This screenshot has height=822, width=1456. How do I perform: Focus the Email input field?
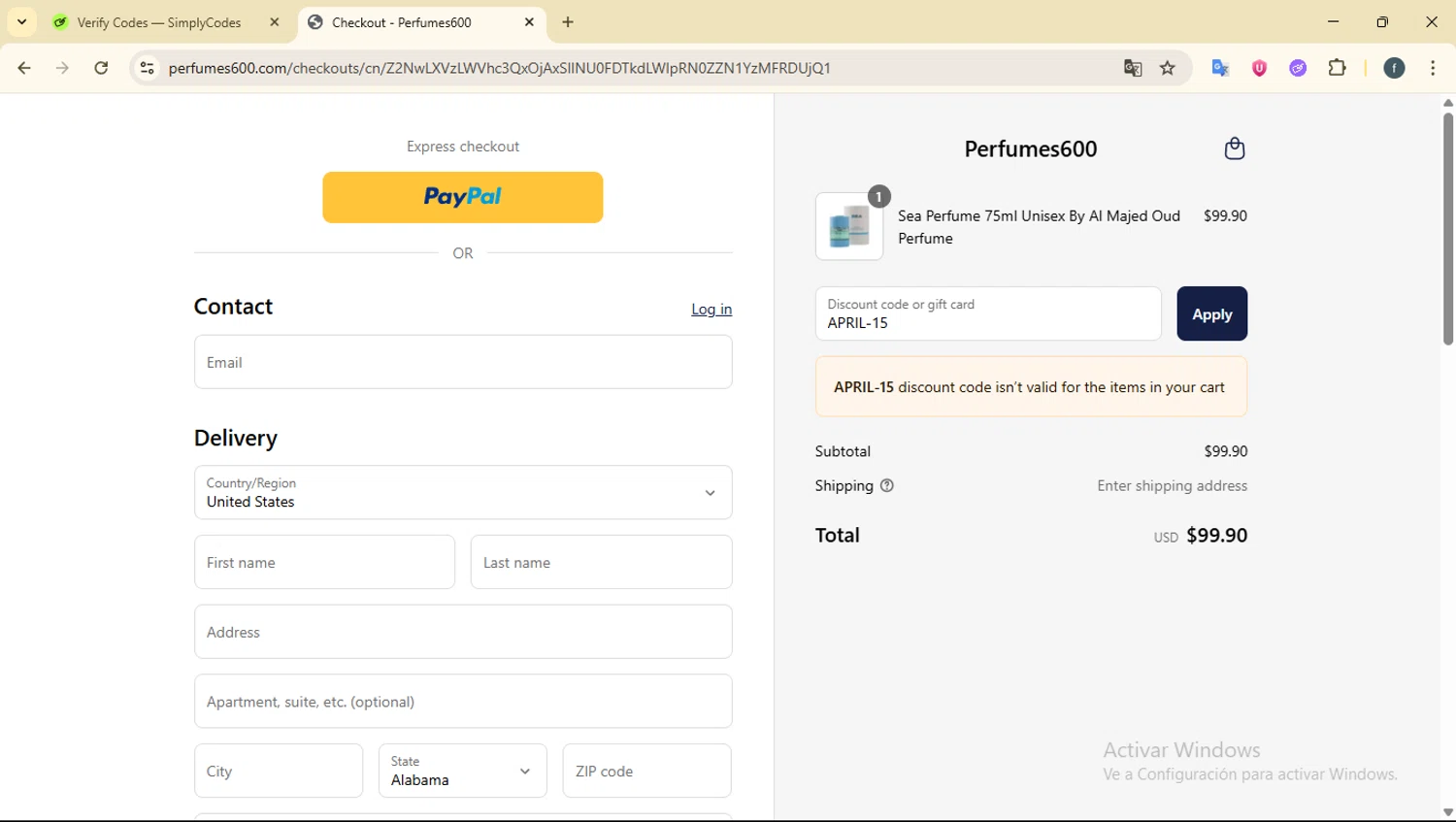463,362
